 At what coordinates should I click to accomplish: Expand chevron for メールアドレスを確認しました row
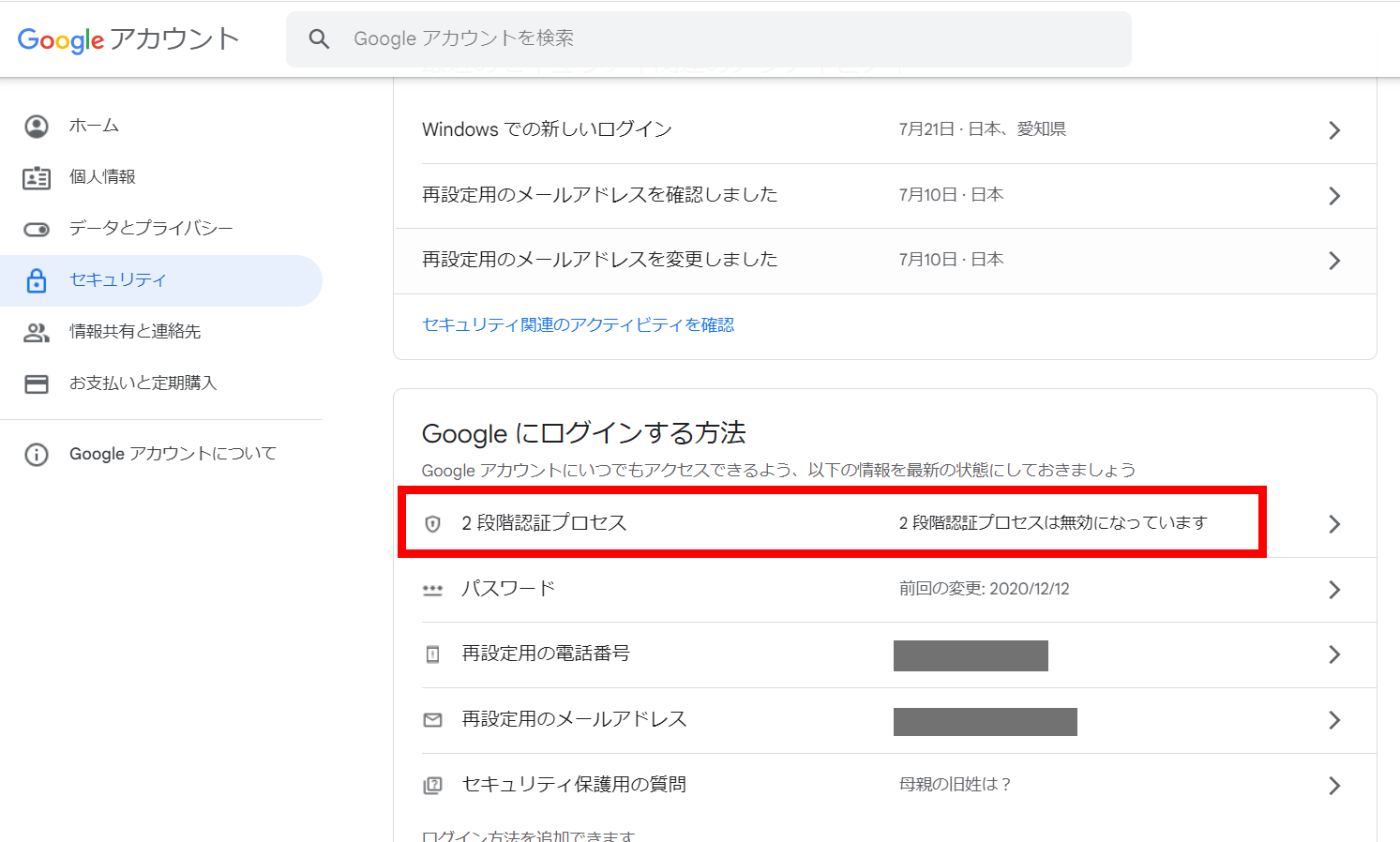point(1334,196)
